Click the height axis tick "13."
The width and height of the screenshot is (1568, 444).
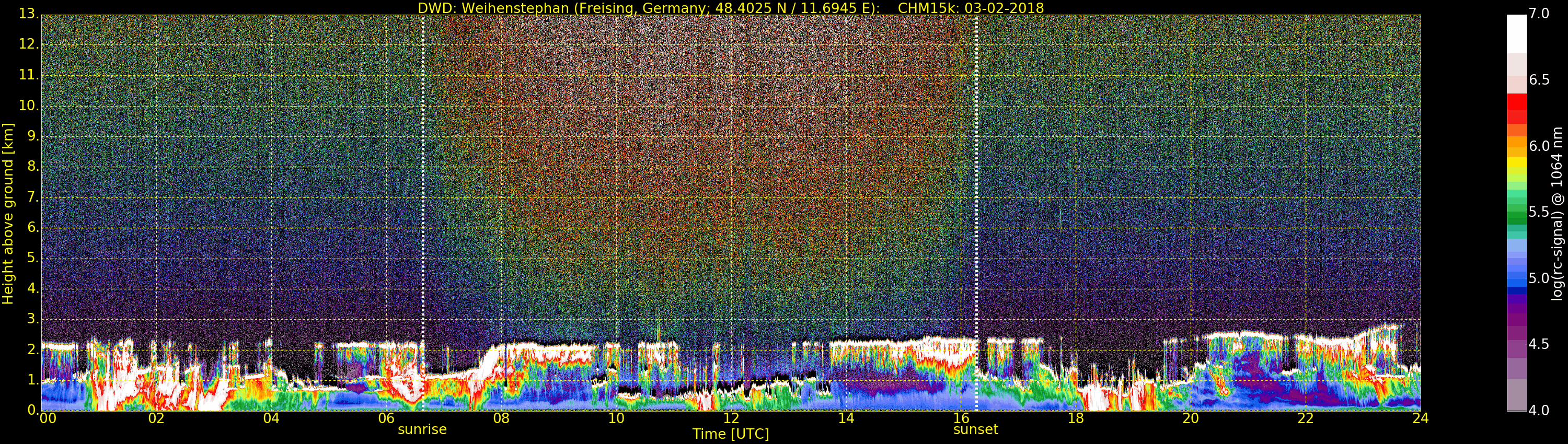[x=29, y=15]
